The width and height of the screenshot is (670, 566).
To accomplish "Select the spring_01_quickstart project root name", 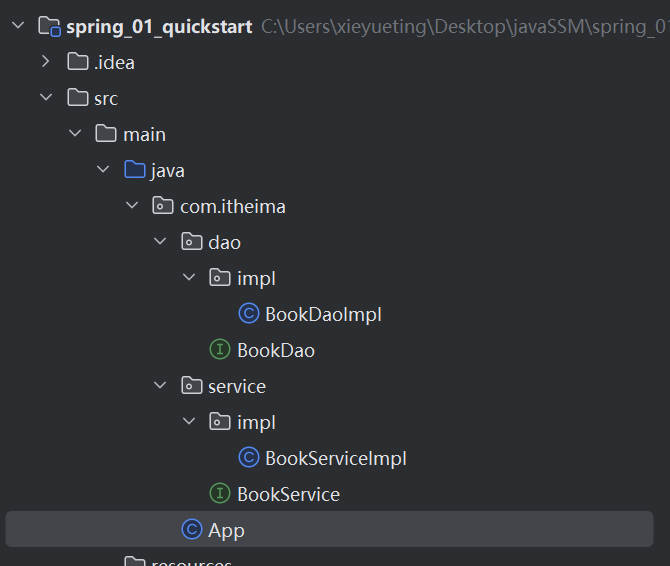I will click(159, 26).
